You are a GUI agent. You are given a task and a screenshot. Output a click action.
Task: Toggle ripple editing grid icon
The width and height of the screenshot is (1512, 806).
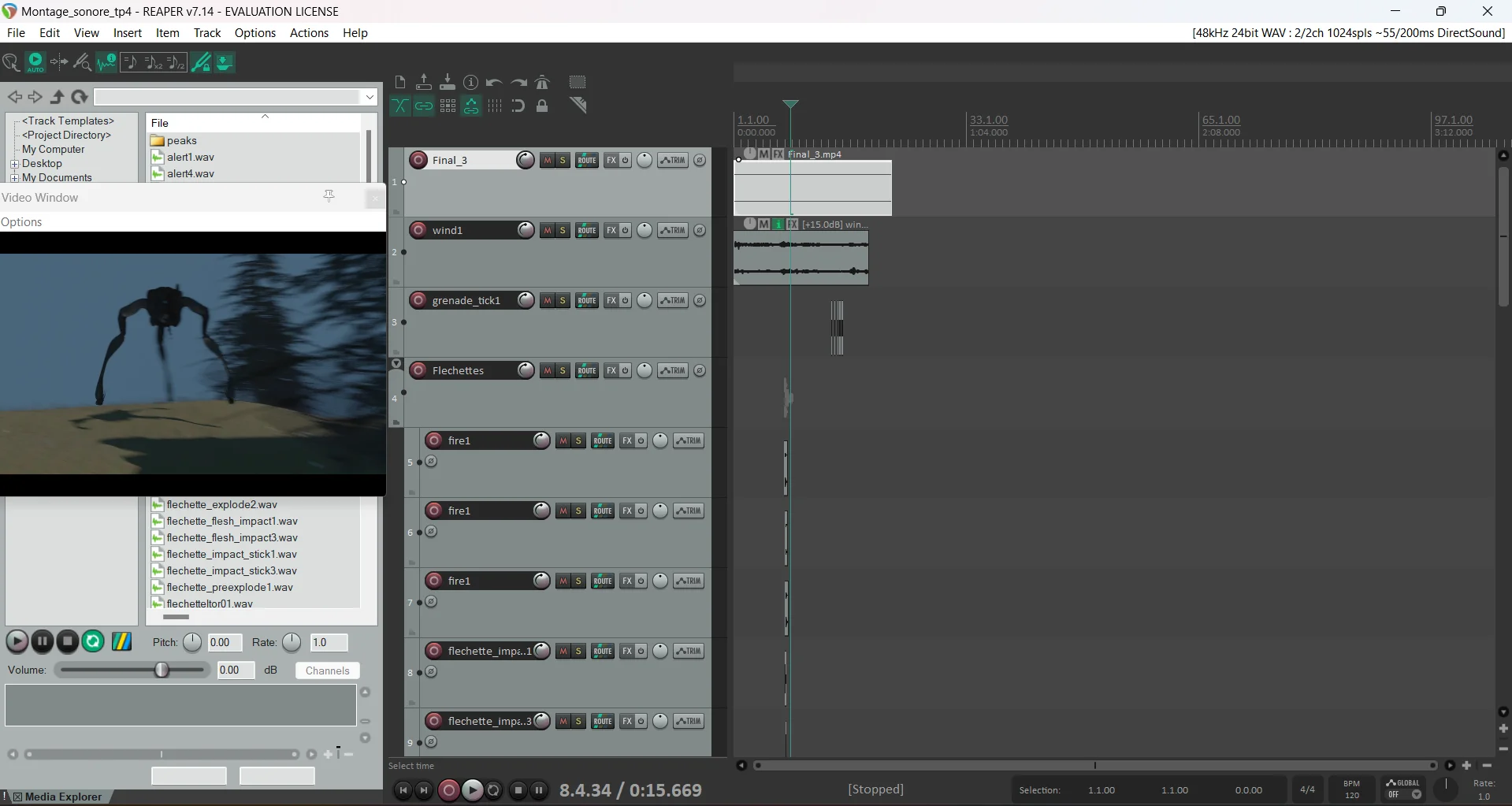click(x=448, y=106)
